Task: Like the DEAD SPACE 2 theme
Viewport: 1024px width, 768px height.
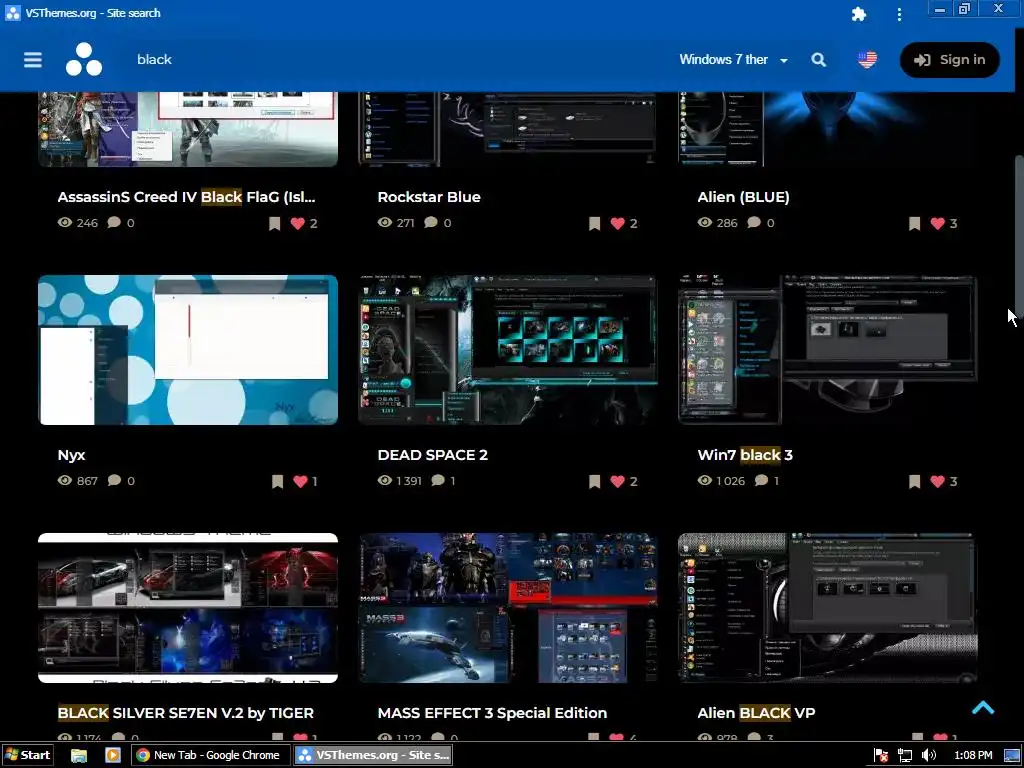Action: (x=618, y=481)
